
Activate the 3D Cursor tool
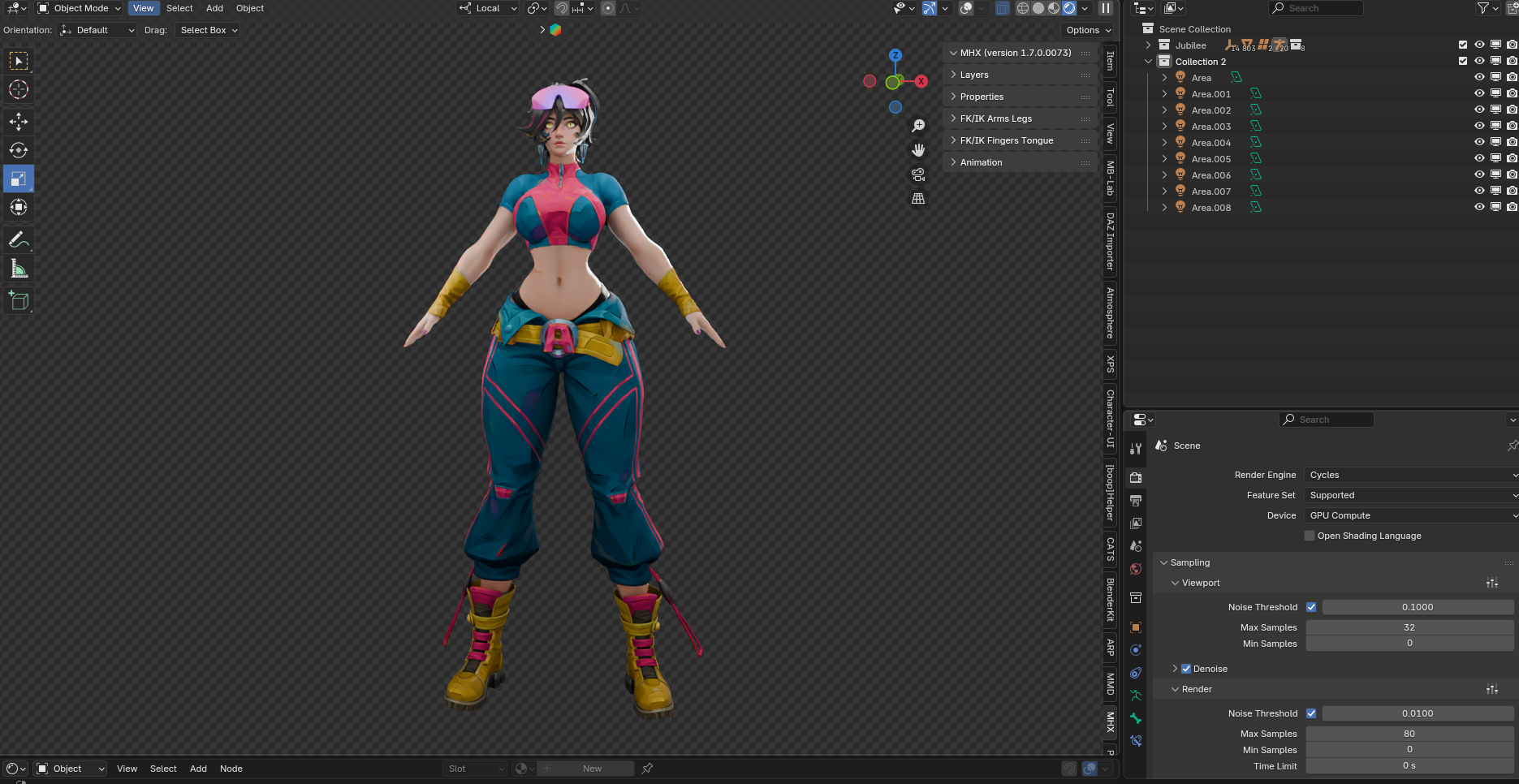[19, 89]
